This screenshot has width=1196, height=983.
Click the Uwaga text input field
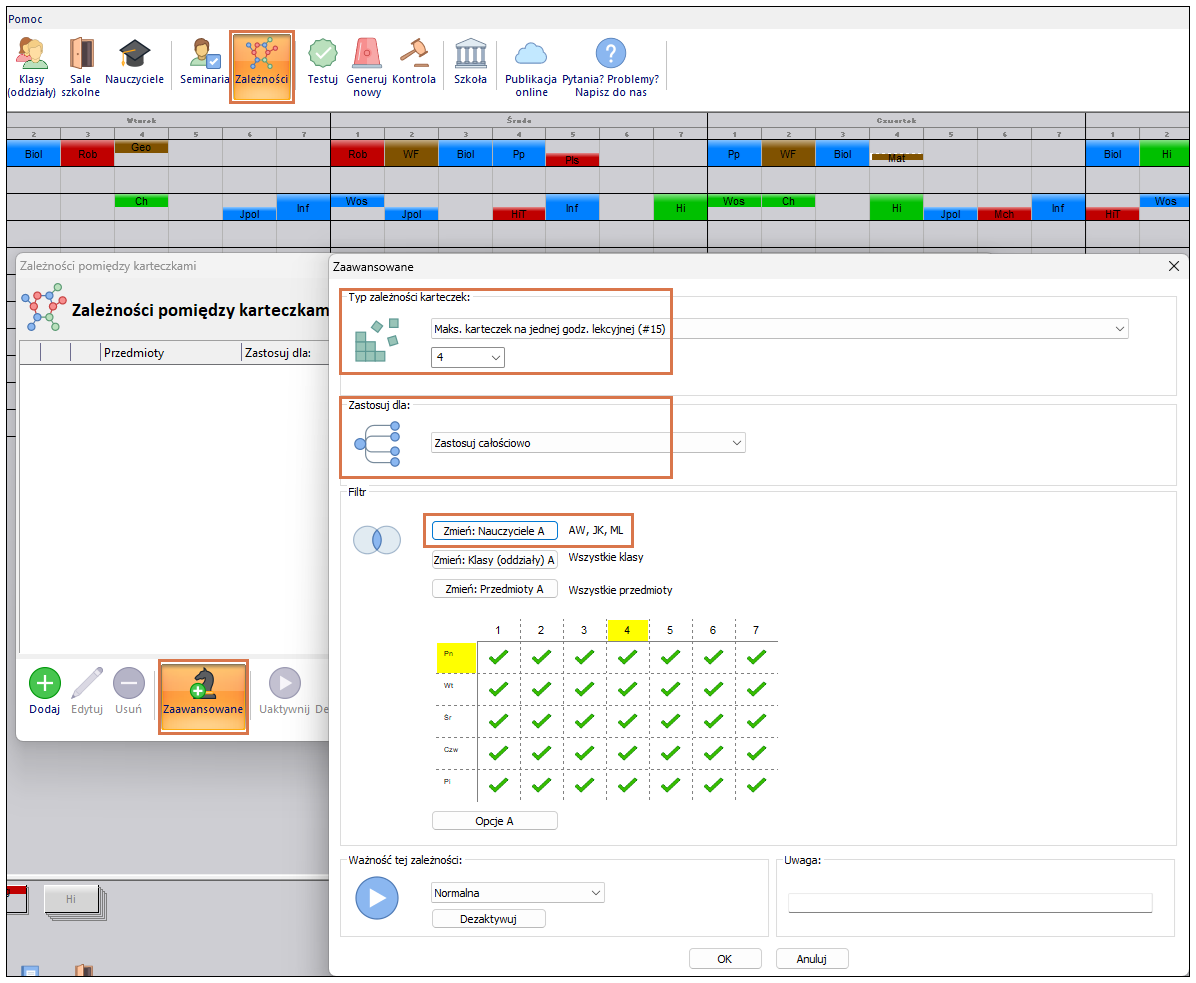(x=969, y=903)
